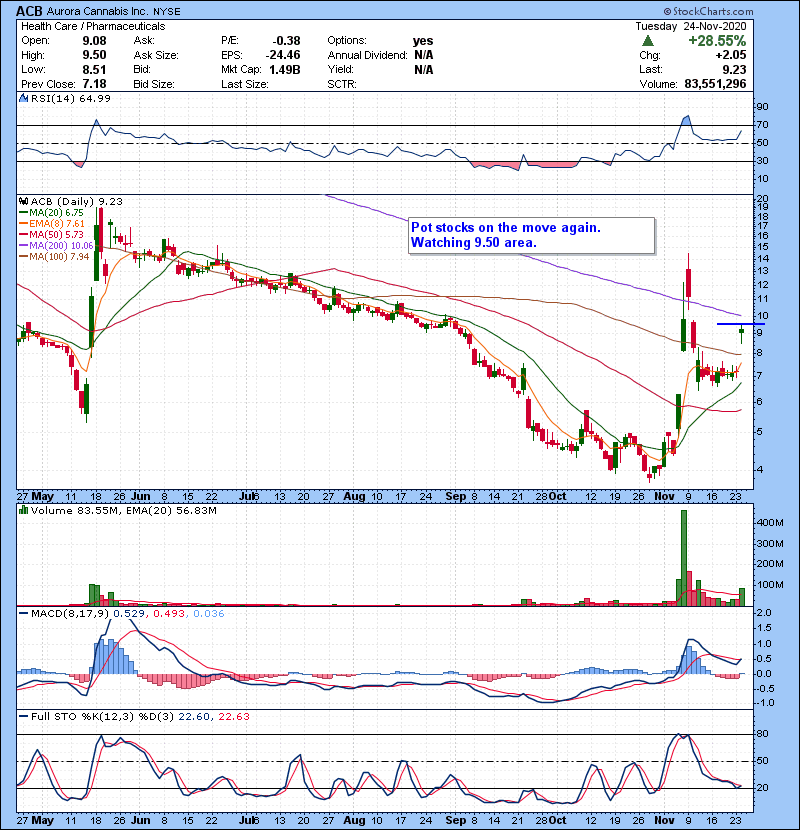Click the stochastic %K value 22.60
Viewport: 800px width, 830px height.
(x=193, y=717)
